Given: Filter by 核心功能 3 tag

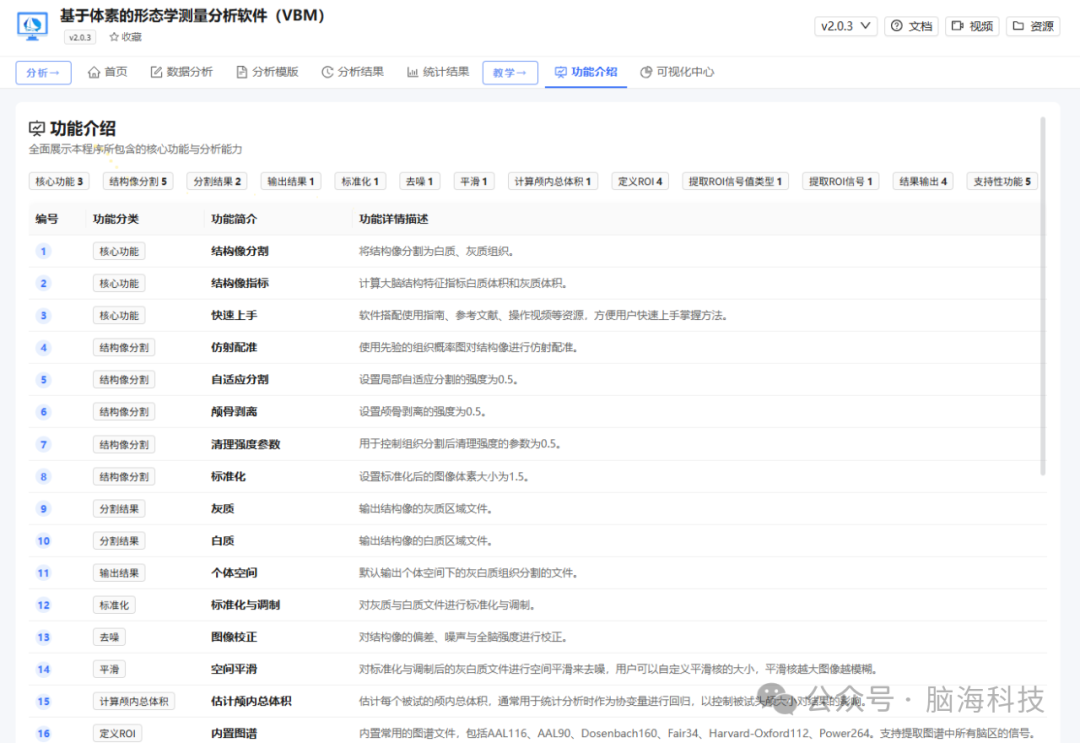Looking at the screenshot, I should tap(59, 181).
